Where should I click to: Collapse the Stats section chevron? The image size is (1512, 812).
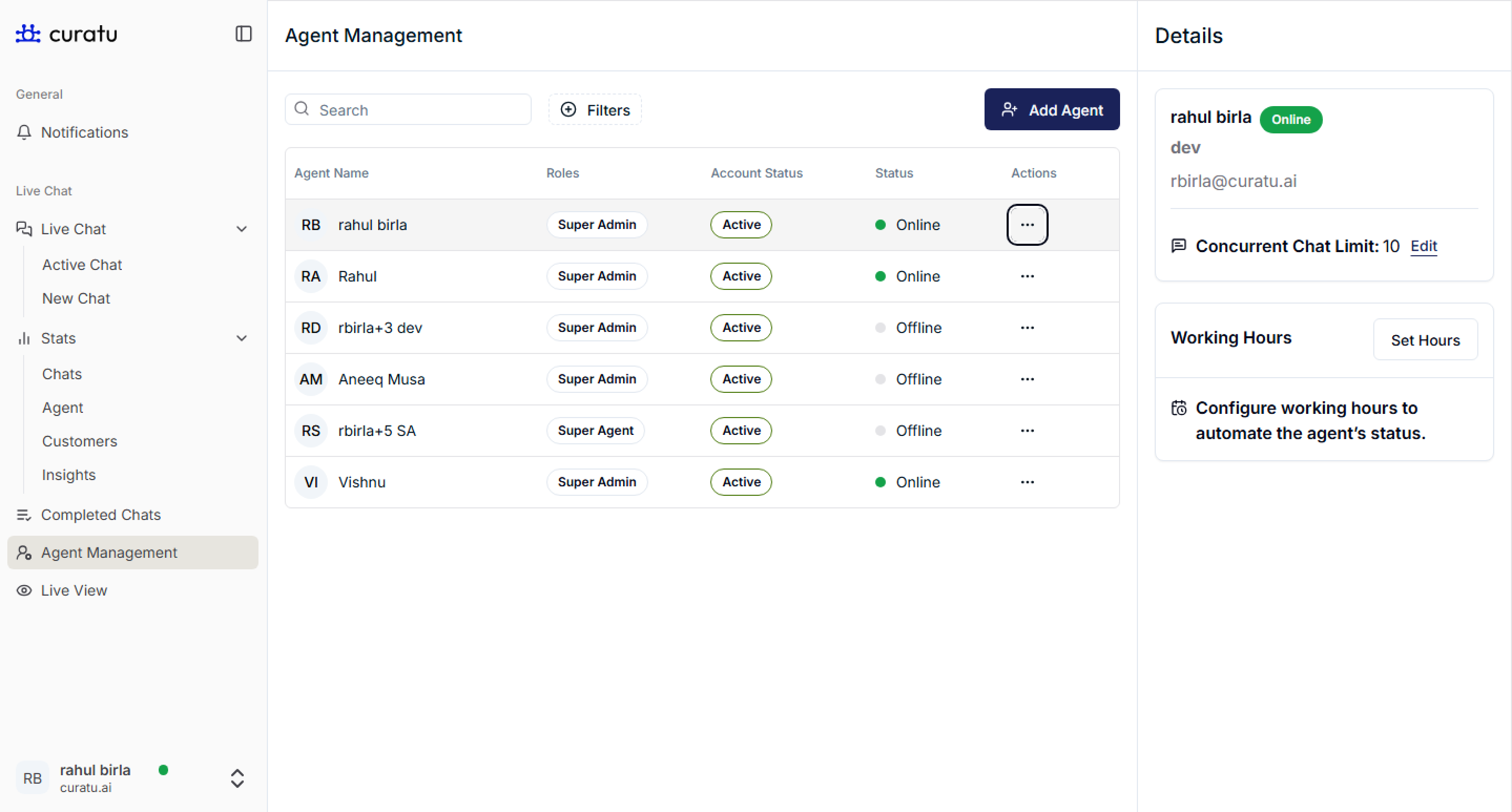[241, 338]
